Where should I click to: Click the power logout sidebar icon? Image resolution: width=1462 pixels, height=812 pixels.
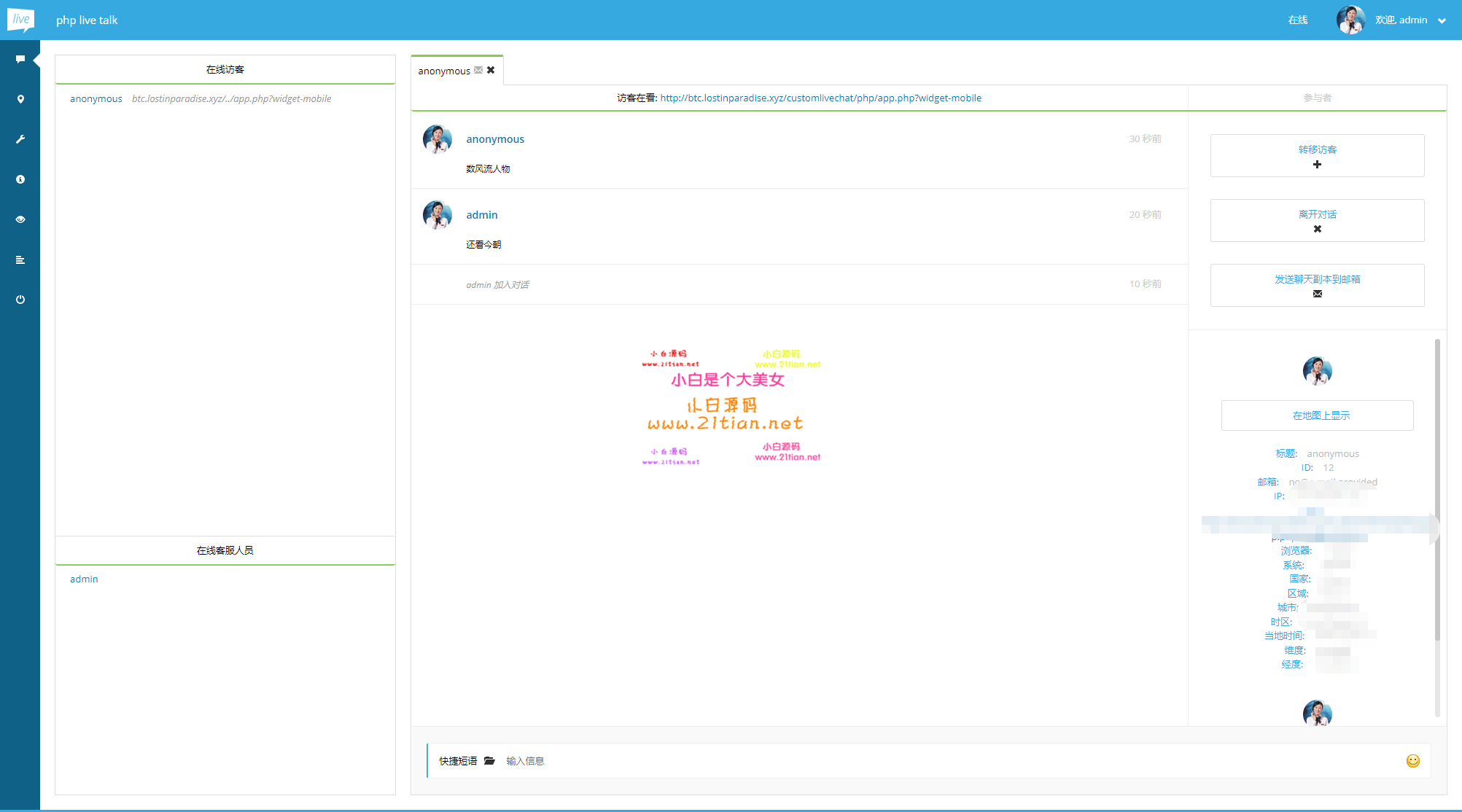(20, 300)
